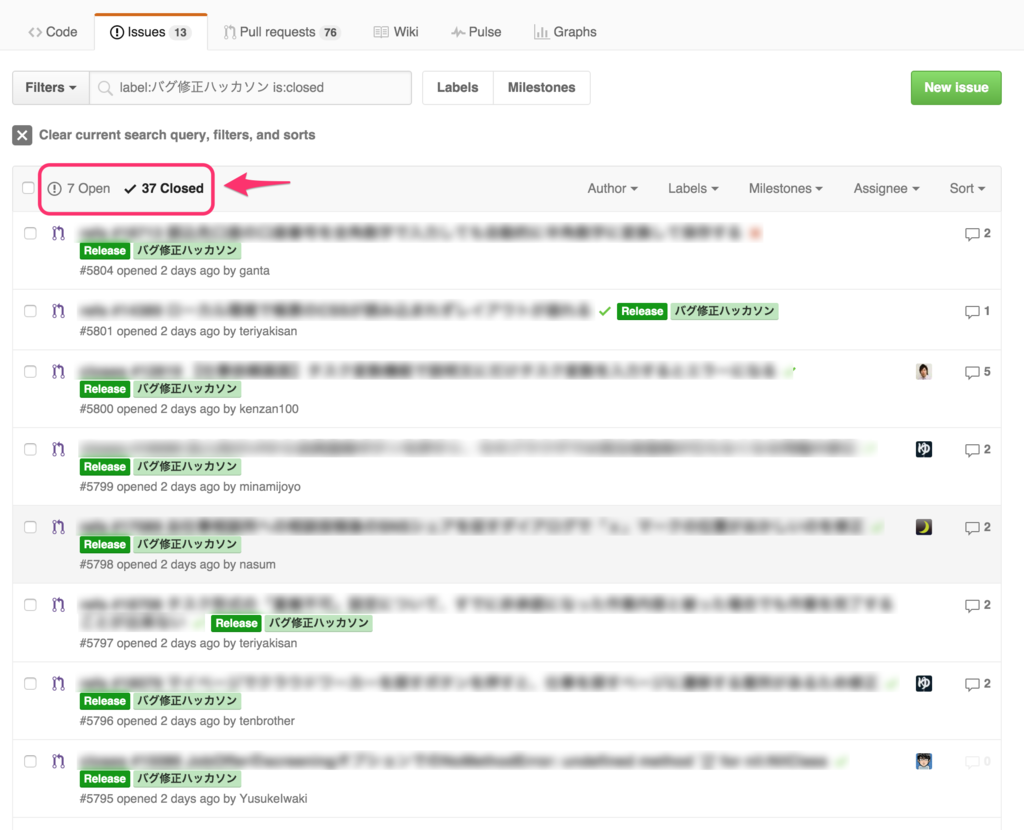Click the green check status on #5801
The width and height of the screenshot is (1024, 830).
pos(605,311)
